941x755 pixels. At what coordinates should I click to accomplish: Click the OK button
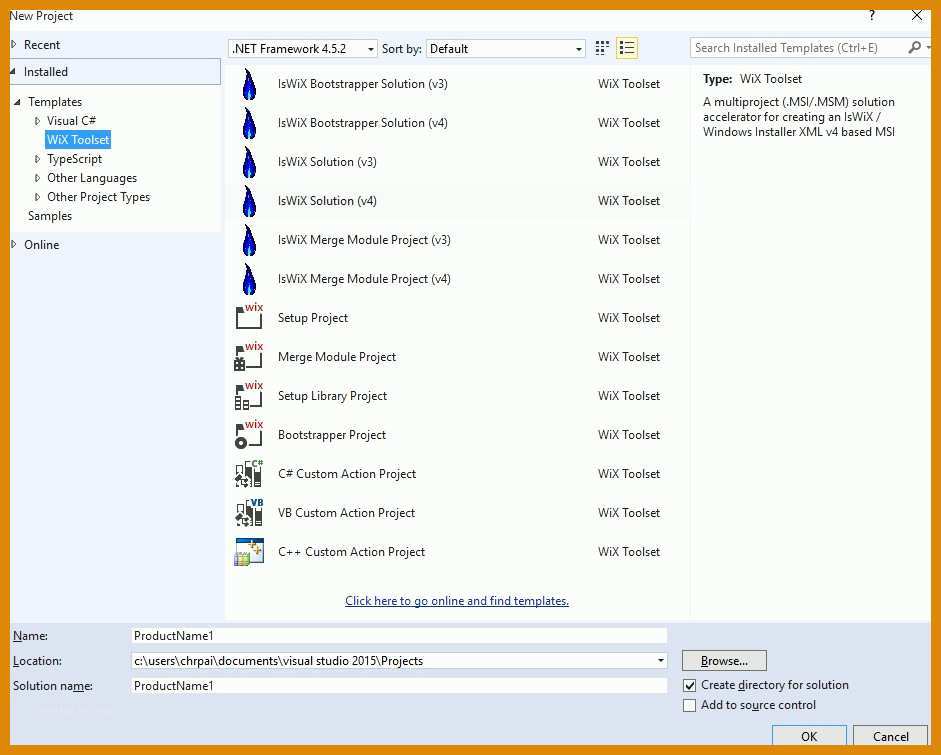pos(809,736)
